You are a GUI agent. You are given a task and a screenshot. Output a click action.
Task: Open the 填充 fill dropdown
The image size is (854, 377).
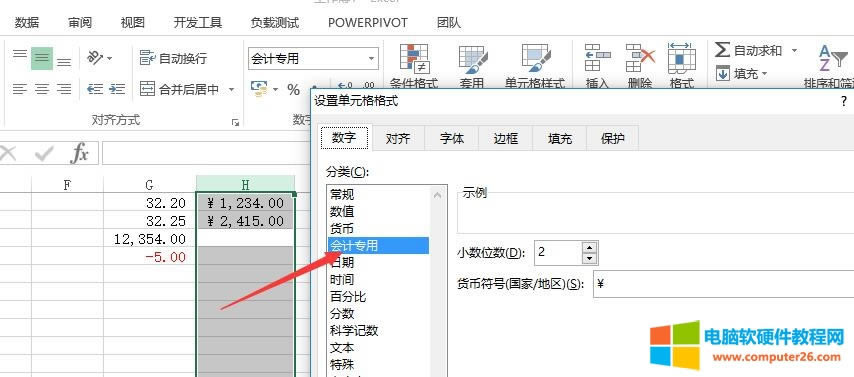click(x=742, y=73)
